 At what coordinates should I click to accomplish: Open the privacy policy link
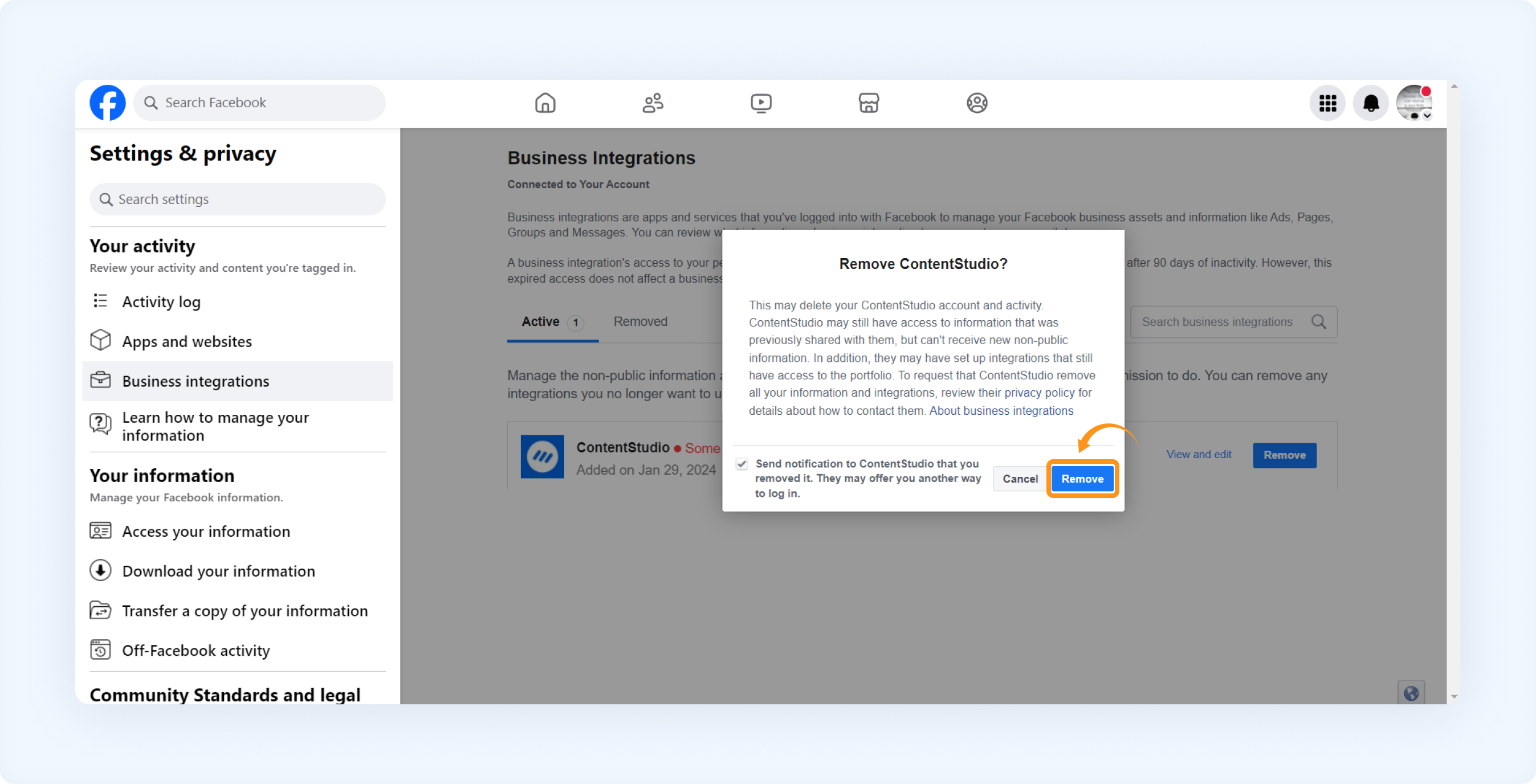click(x=1040, y=393)
